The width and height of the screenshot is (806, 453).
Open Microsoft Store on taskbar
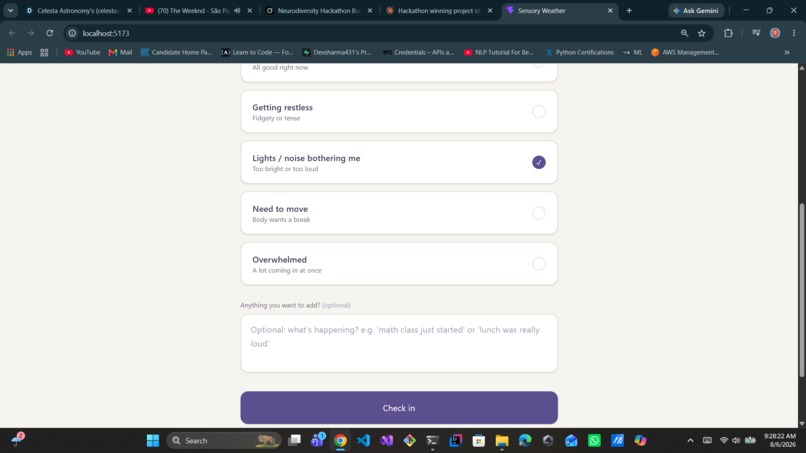[x=479, y=441]
